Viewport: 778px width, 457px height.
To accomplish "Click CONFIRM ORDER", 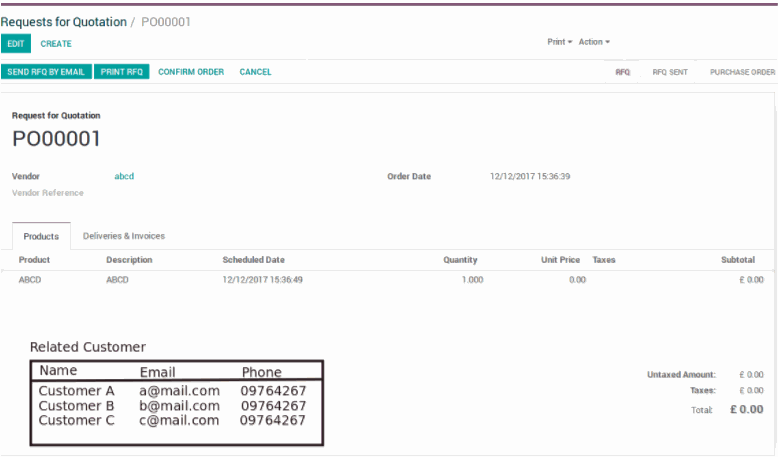I will tap(191, 72).
